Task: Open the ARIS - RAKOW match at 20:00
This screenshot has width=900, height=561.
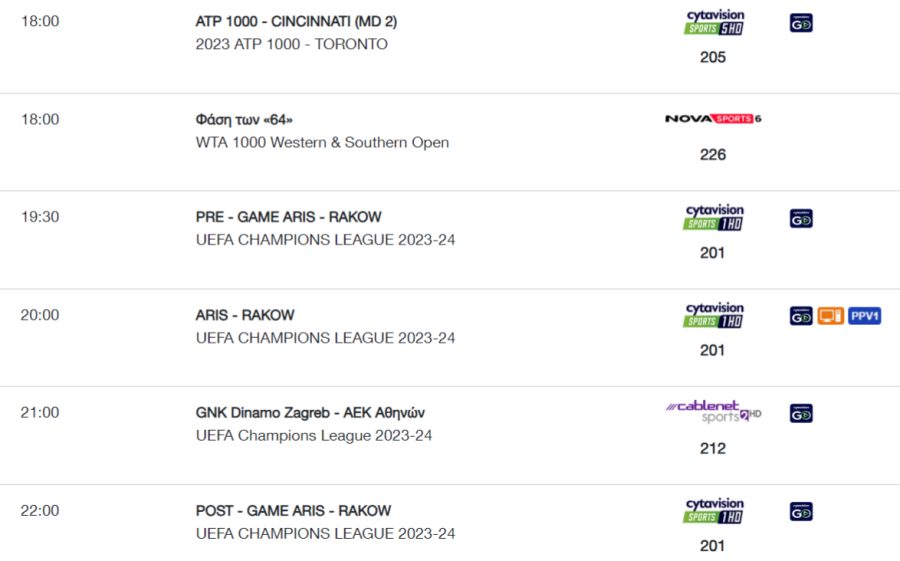Action: click(x=245, y=315)
